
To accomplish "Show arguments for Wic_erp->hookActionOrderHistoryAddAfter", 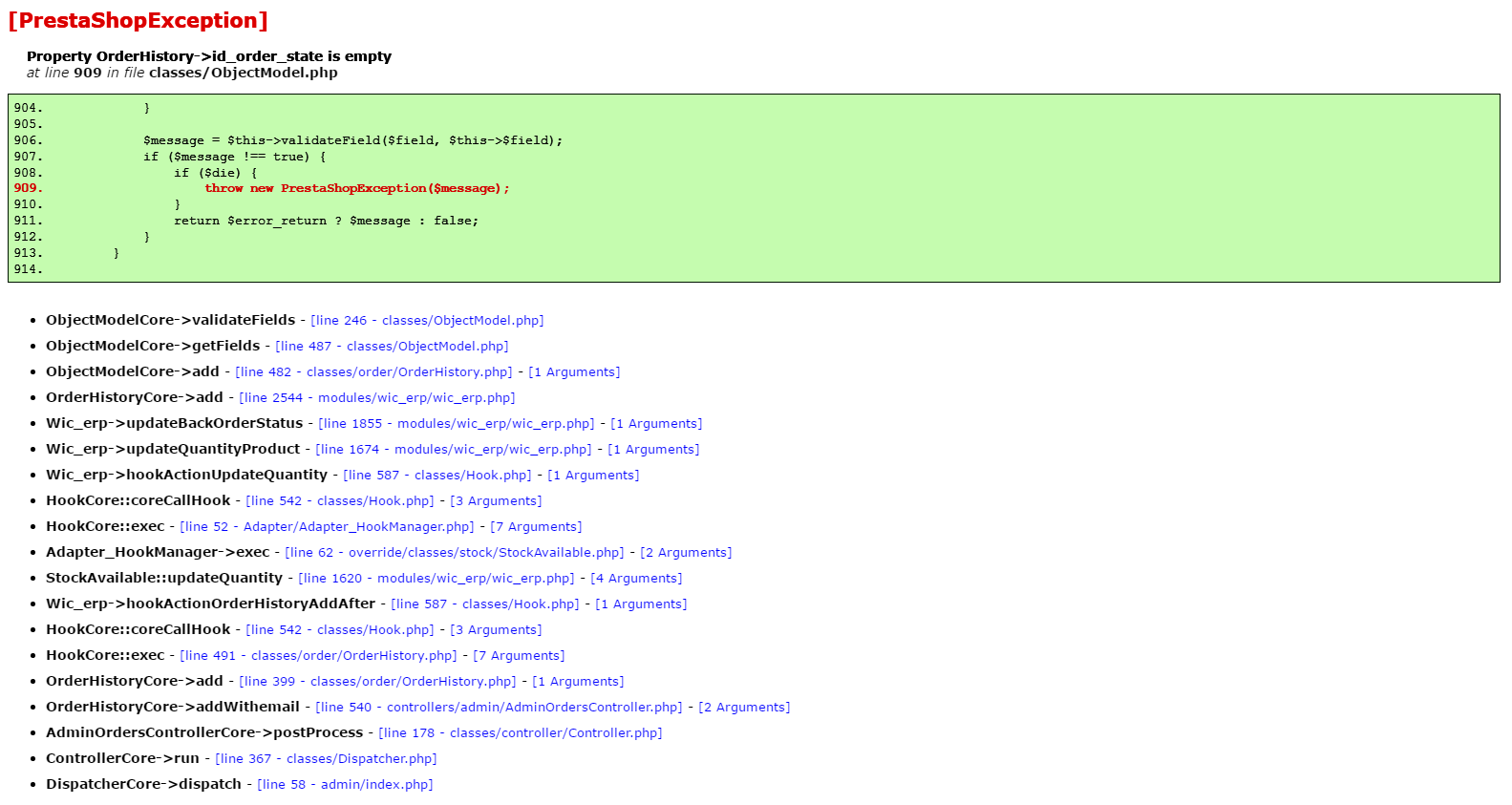I will point(641,604).
